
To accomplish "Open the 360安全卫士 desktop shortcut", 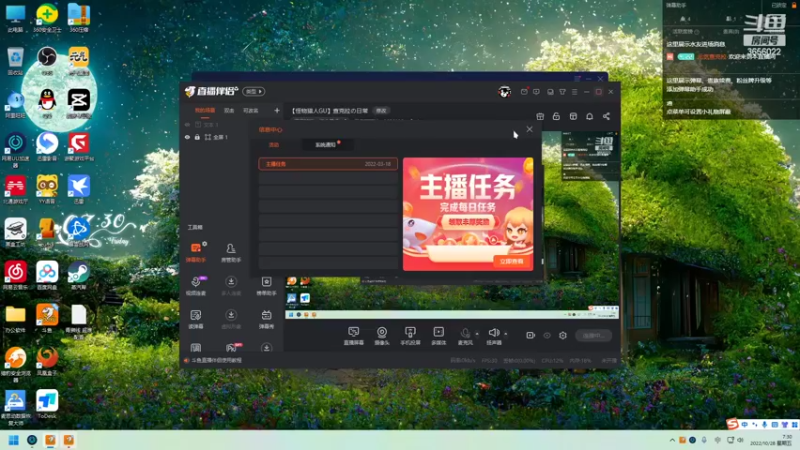I will click(47, 18).
